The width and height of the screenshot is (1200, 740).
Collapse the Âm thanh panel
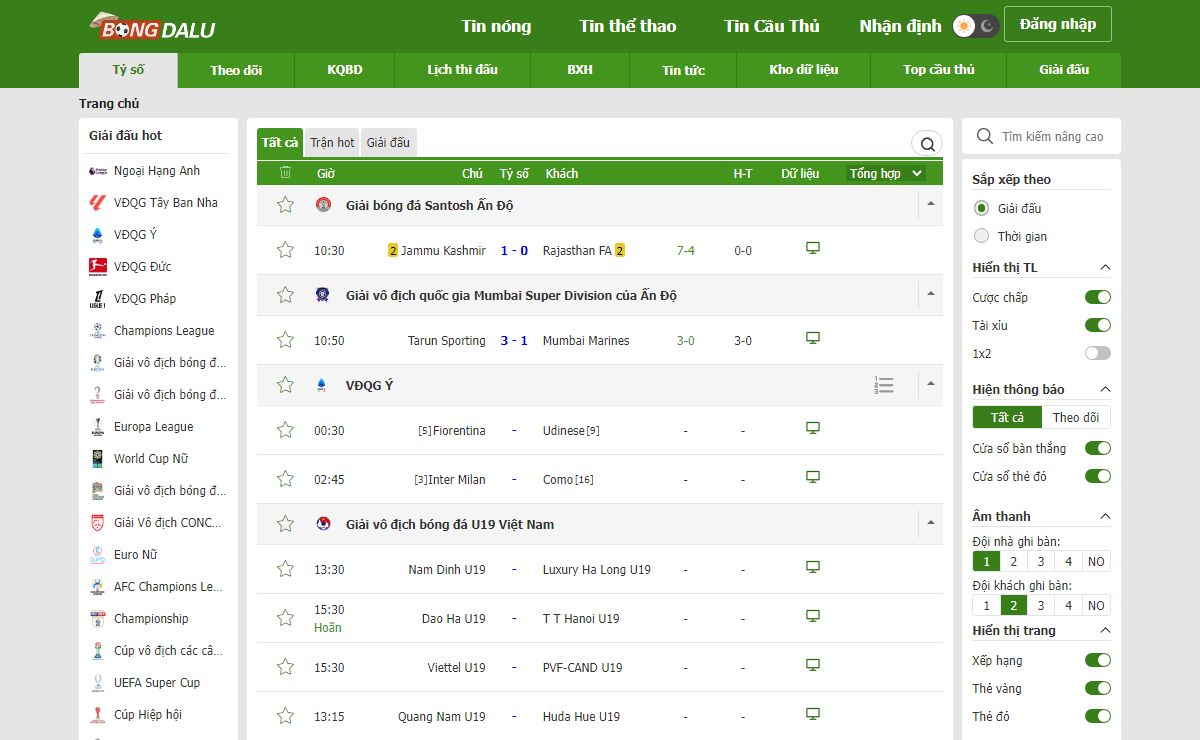(x=1105, y=516)
